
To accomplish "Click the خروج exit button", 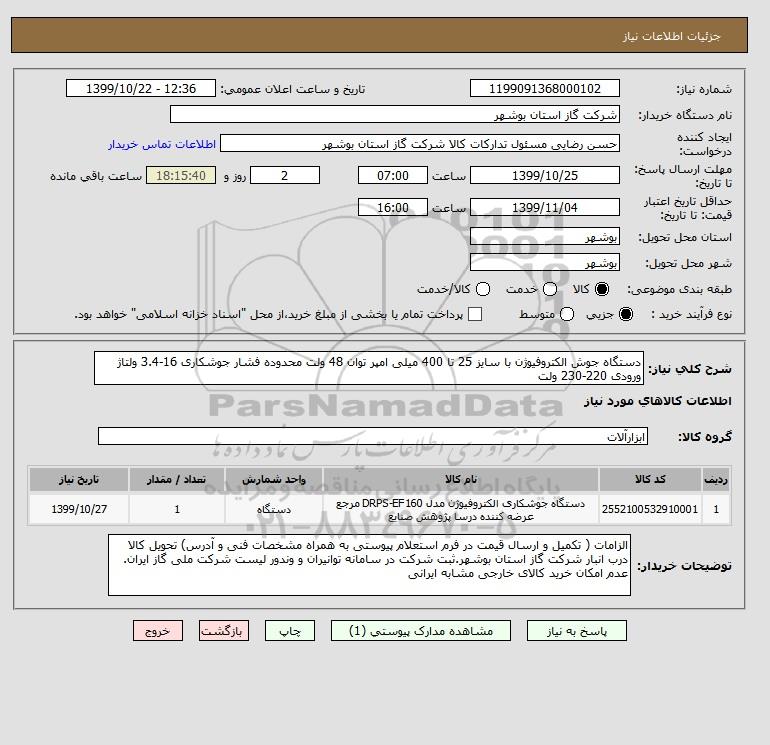I will point(158,631).
